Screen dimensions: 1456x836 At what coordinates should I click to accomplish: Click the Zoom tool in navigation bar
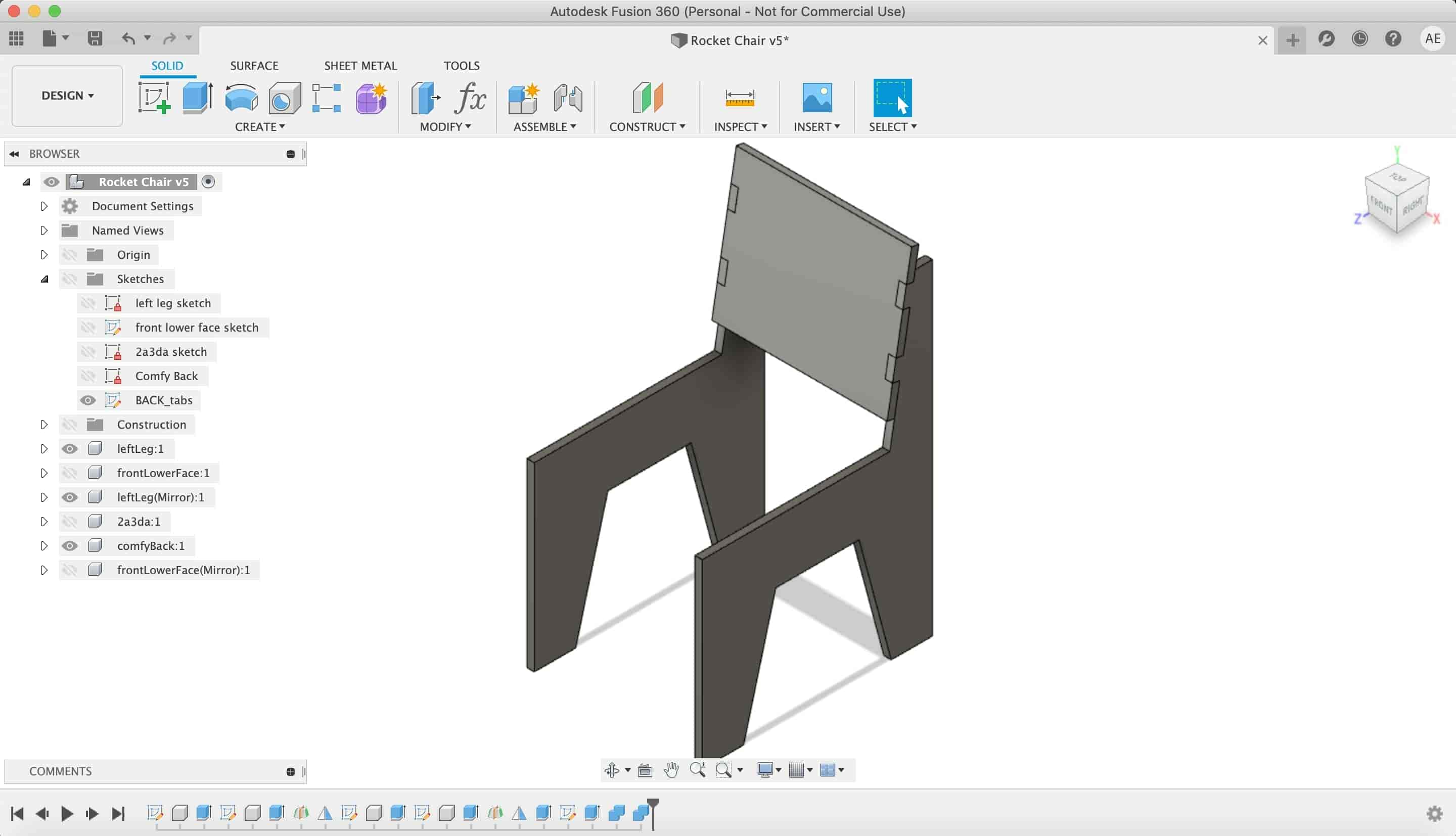[x=698, y=770]
